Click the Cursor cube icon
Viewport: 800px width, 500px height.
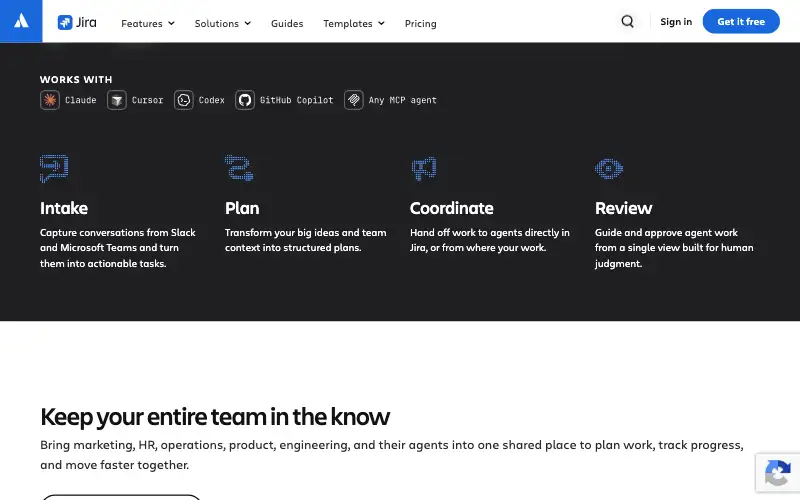click(x=117, y=100)
